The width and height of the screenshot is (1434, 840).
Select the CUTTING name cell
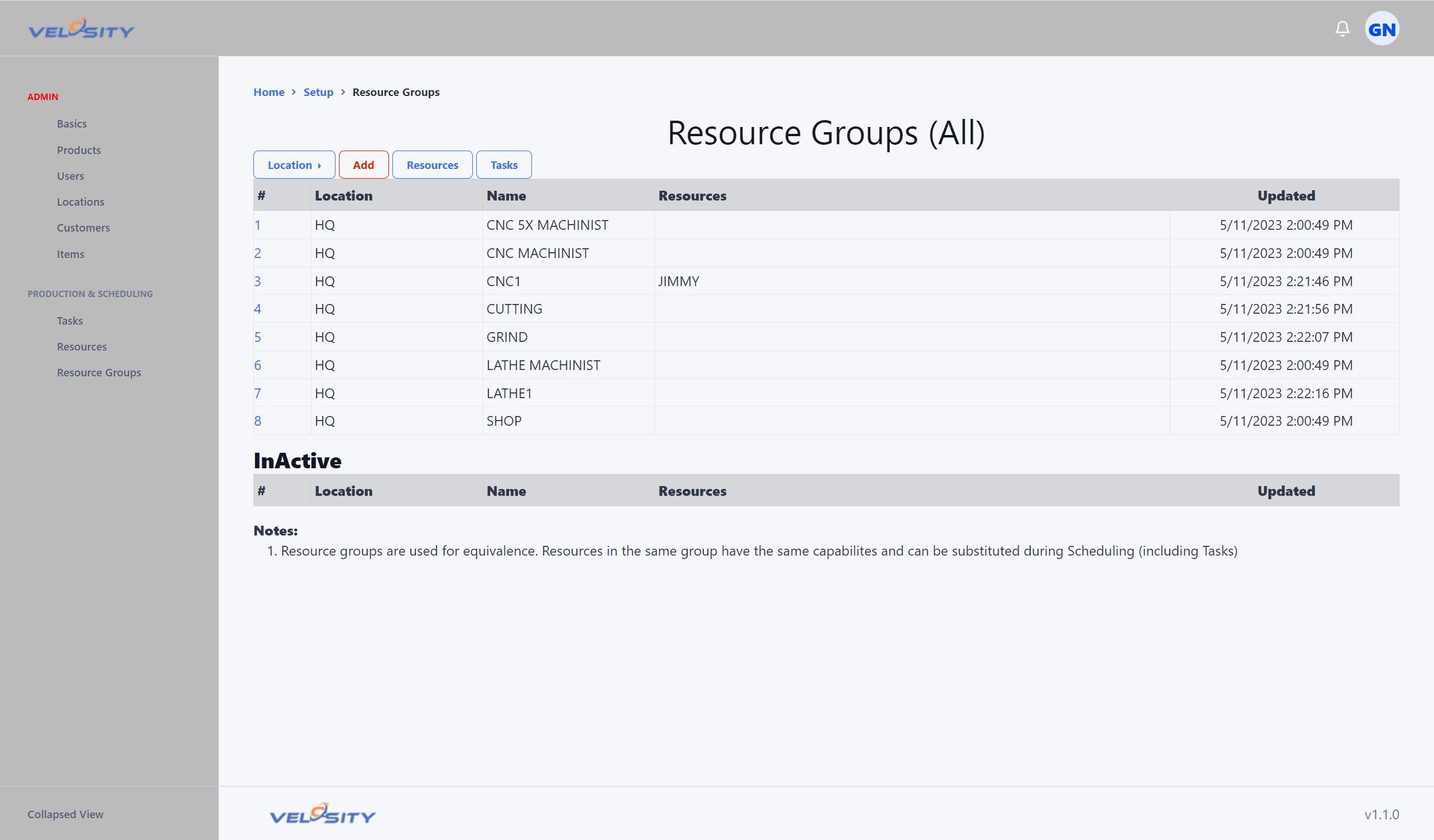point(568,309)
